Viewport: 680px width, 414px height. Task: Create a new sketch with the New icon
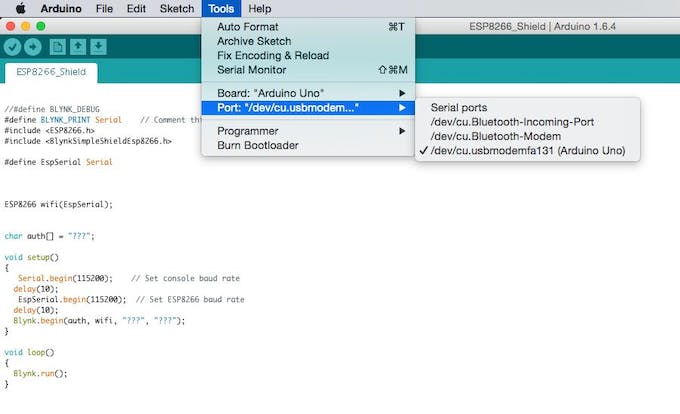(x=57, y=46)
